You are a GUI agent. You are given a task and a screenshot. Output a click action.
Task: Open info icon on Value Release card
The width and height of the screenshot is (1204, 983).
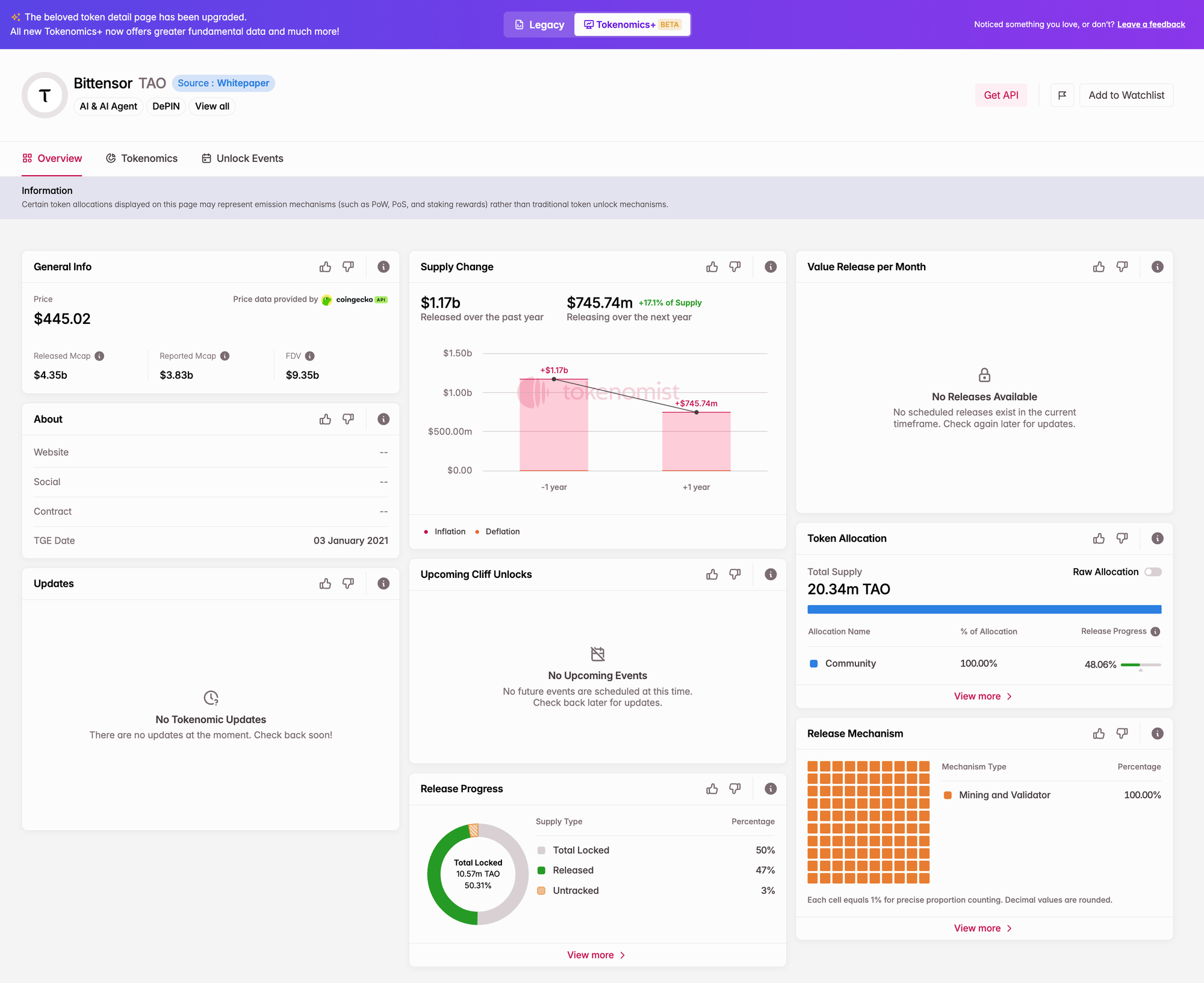pos(1157,267)
